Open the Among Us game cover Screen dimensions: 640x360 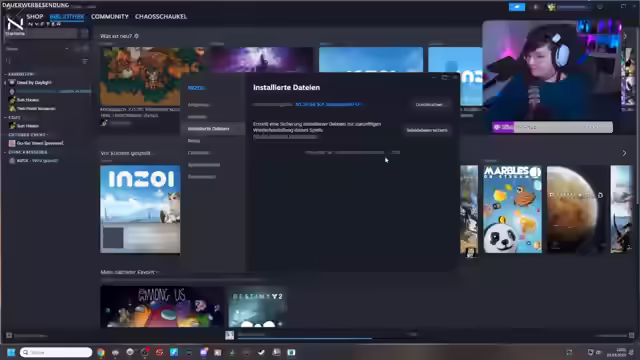(162, 306)
